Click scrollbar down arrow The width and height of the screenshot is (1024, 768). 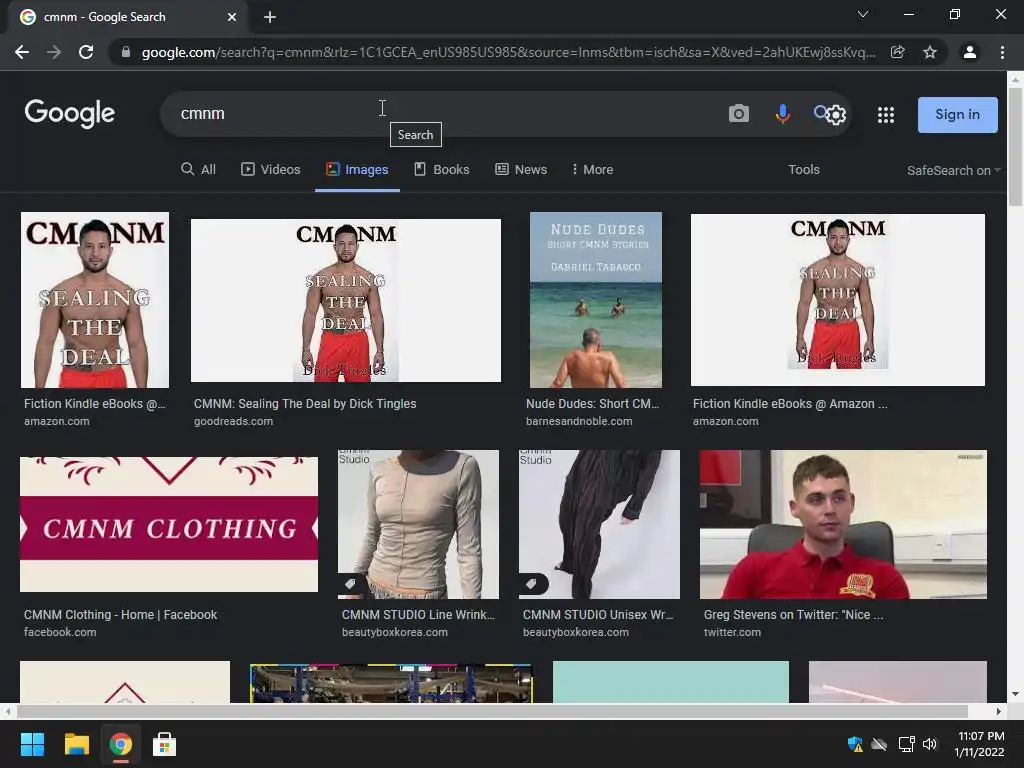coord(1015,694)
